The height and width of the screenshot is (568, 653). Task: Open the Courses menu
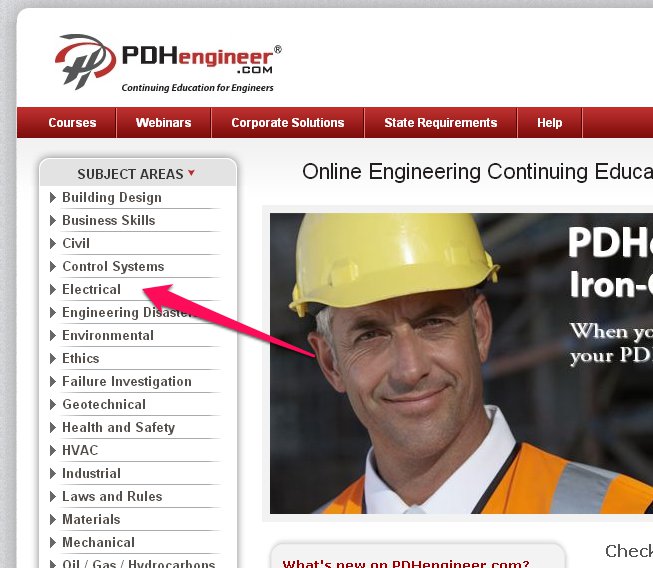[x=72, y=122]
